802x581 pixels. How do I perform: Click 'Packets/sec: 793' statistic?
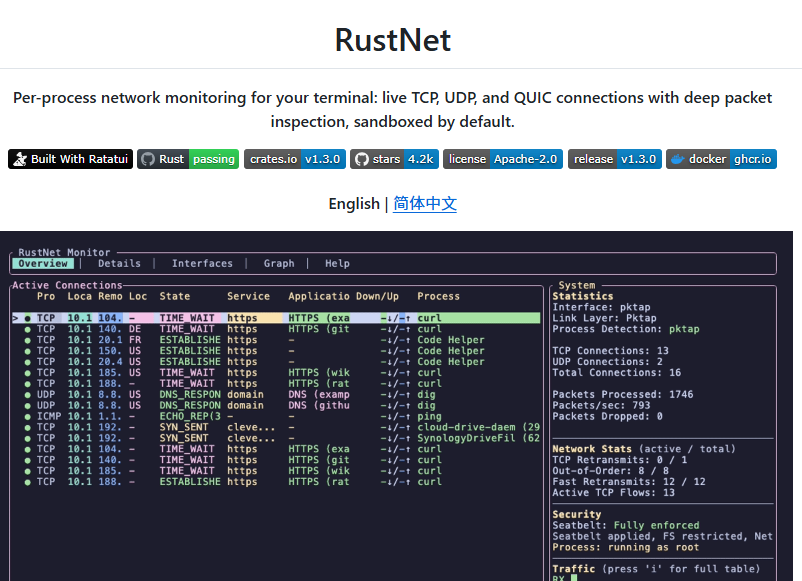(601, 405)
